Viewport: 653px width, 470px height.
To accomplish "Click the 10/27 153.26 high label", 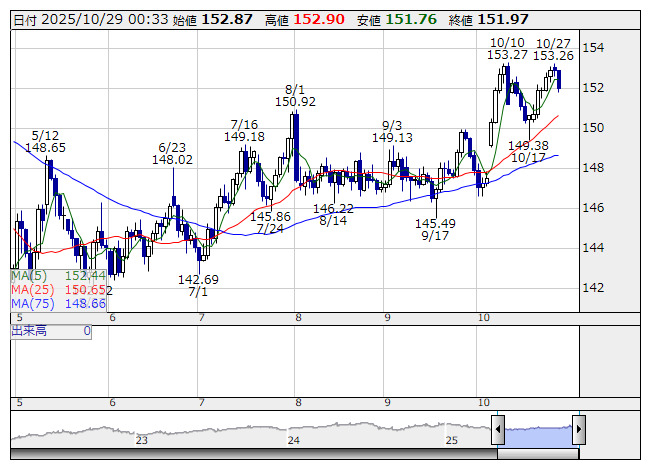I will (x=553, y=50).
